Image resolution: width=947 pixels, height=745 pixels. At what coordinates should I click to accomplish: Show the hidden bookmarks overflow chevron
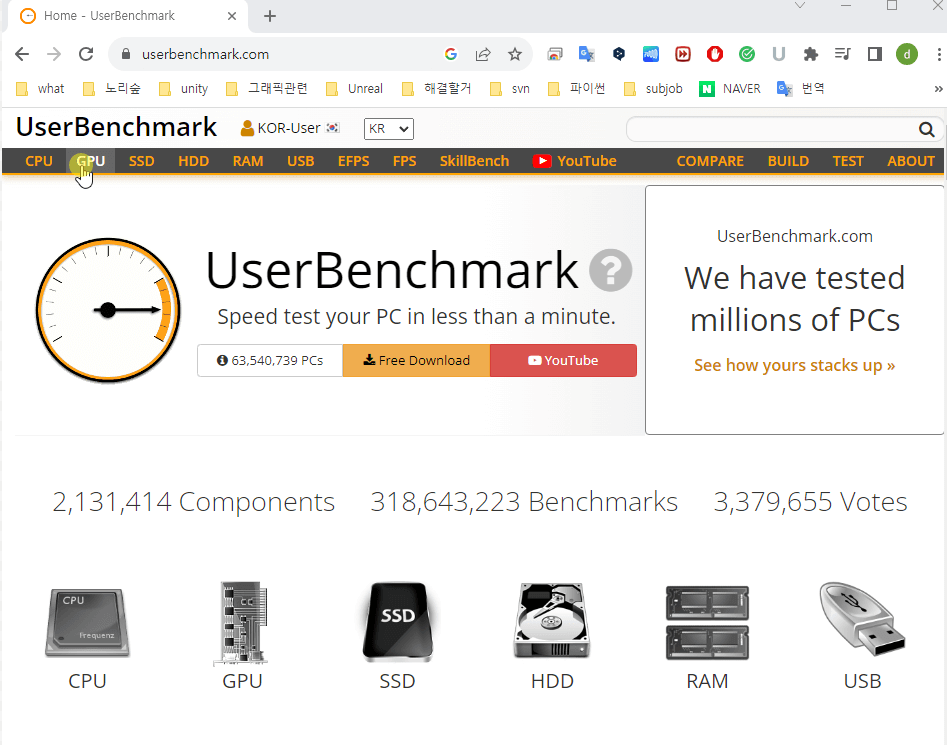pyautogui.click(x=938, y=89)
